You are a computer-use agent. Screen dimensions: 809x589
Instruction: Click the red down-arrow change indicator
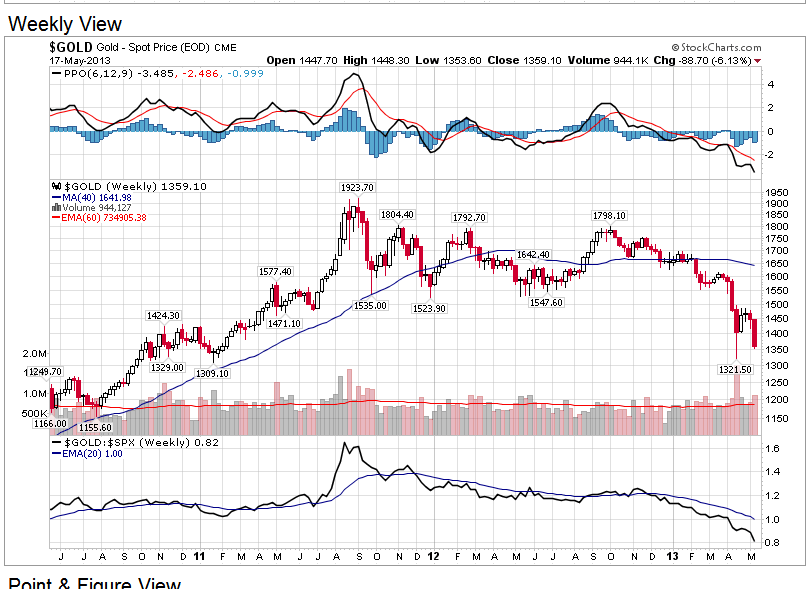tap(757, 61)
